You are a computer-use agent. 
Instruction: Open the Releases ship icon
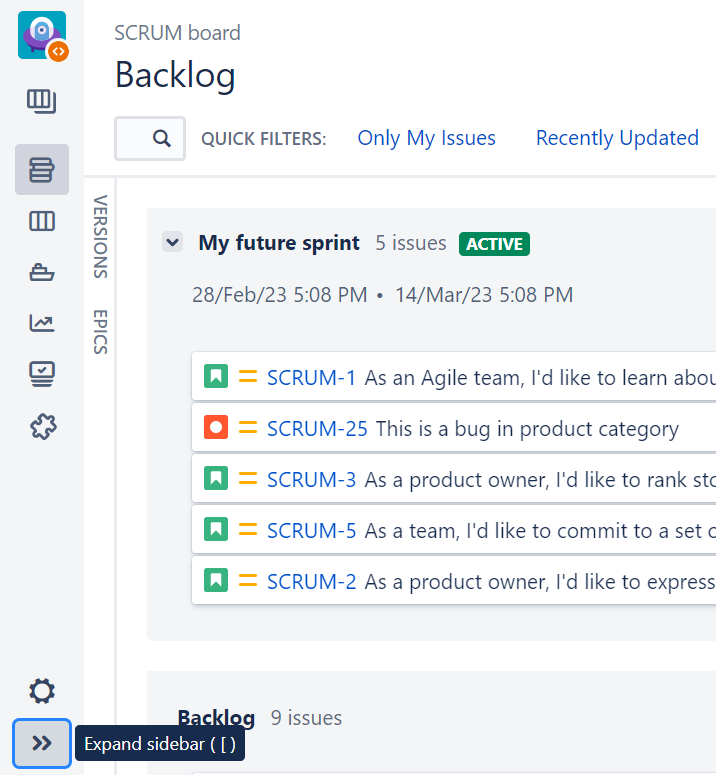coord(42,272)
